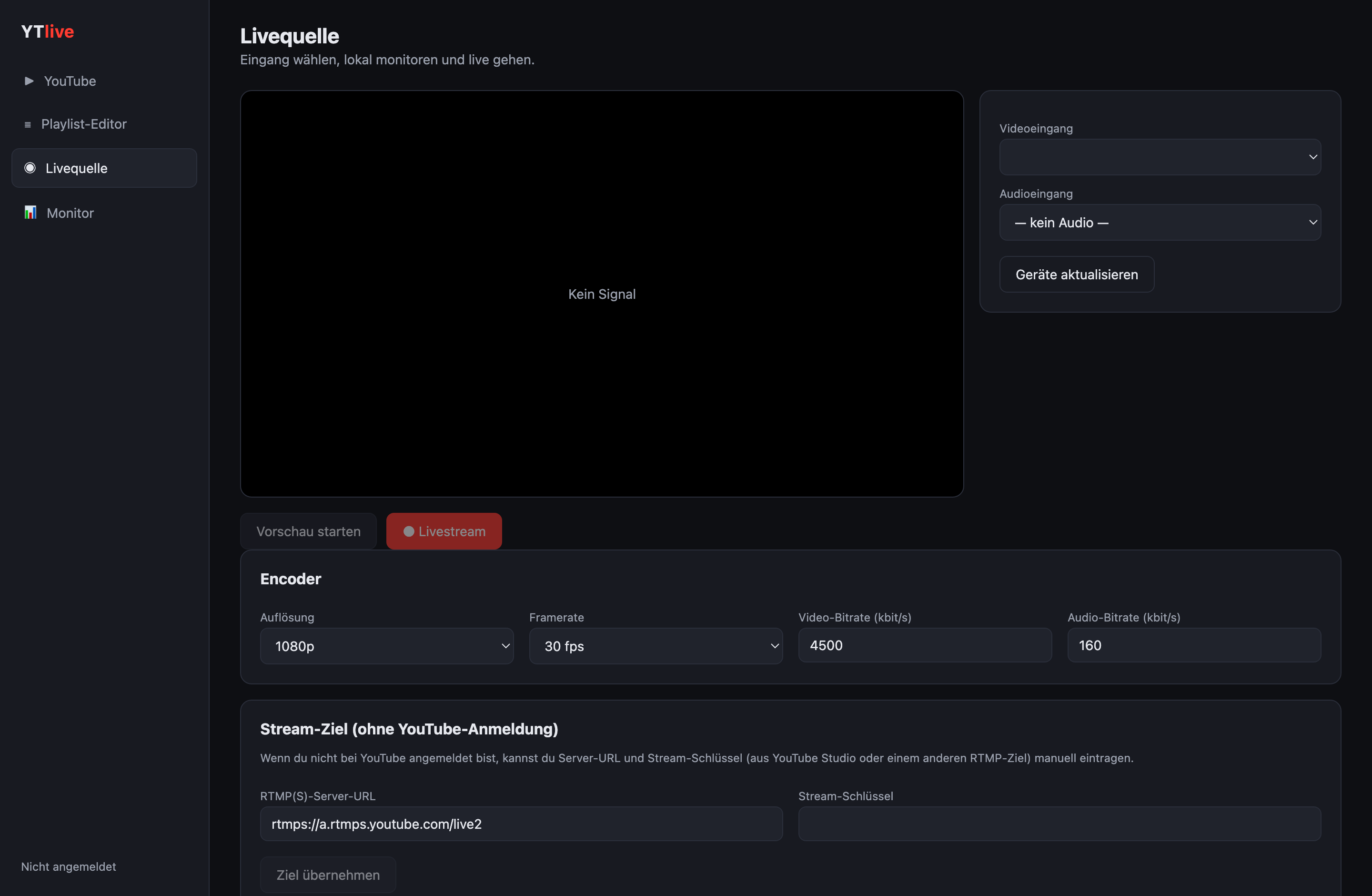Switch to the Monitor sidebar item
The height and width of the screenshot is (896, 1372).
104,213
